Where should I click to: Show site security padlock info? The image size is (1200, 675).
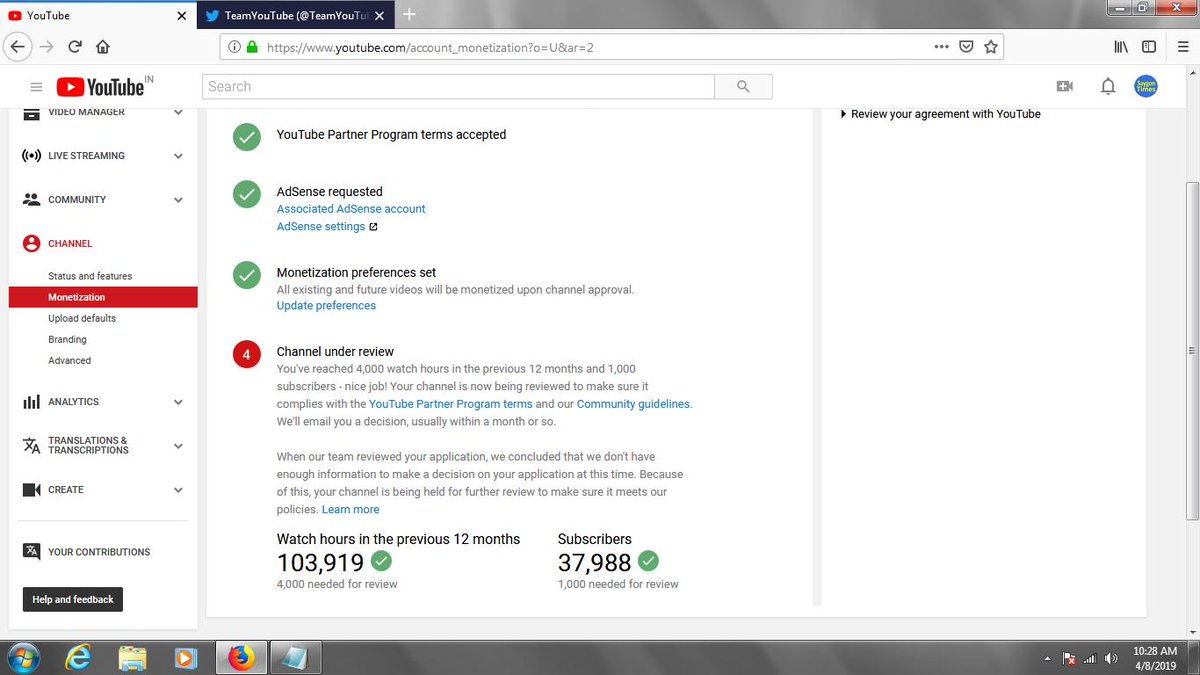pos(251,47)
